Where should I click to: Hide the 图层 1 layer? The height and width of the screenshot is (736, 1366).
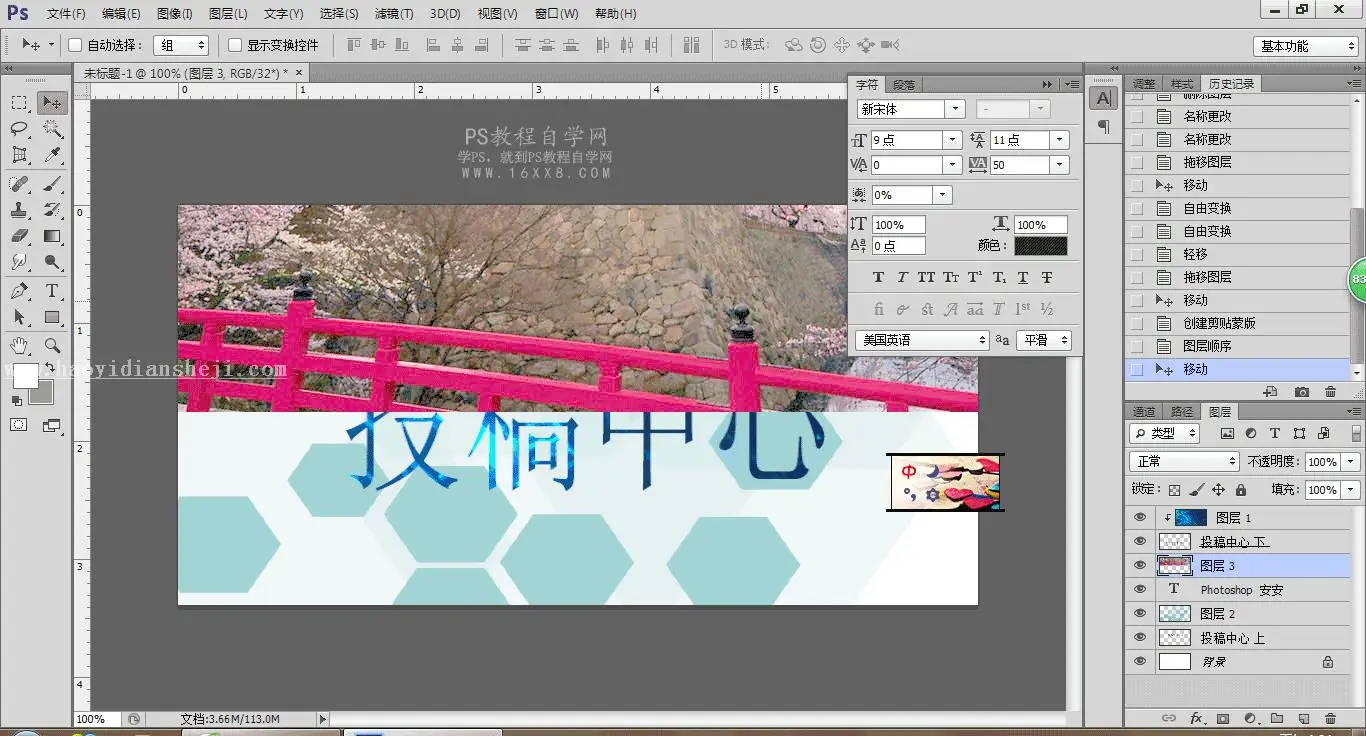1140,518
